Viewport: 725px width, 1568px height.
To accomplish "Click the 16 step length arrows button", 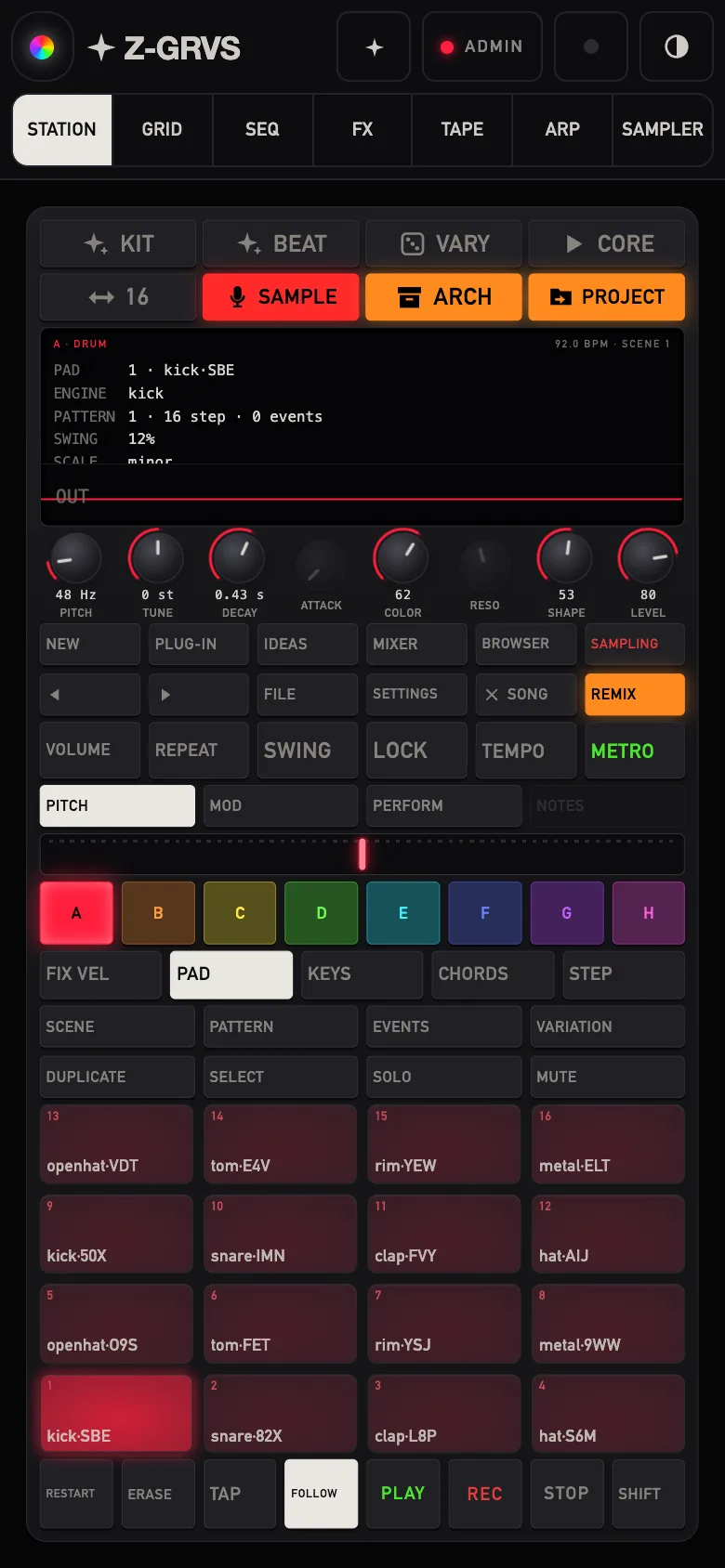I will click(118, 296).
